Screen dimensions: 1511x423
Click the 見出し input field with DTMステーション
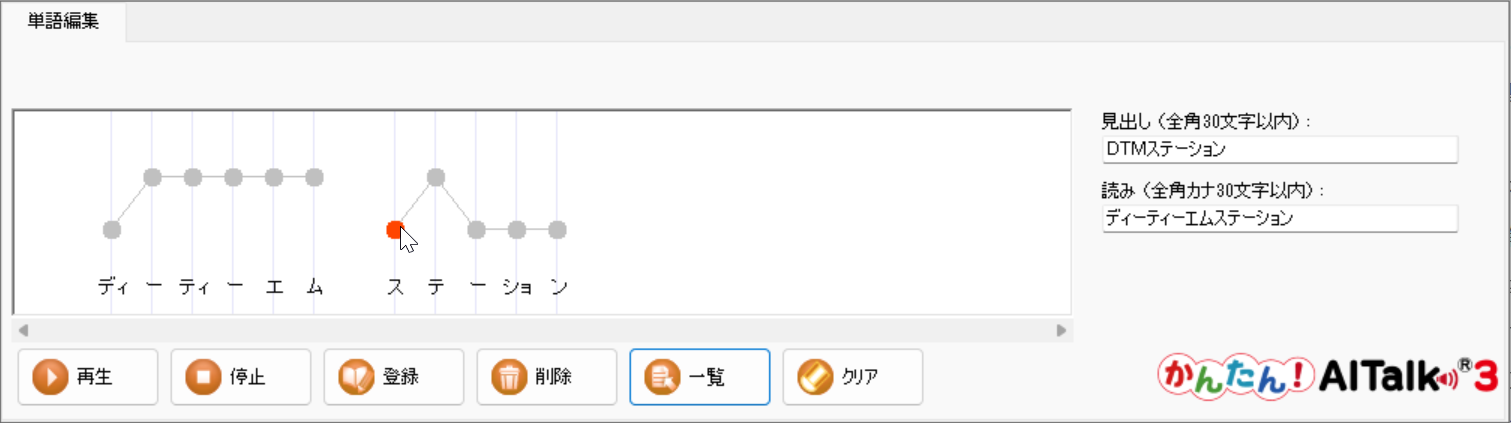tap(1279, 149)
